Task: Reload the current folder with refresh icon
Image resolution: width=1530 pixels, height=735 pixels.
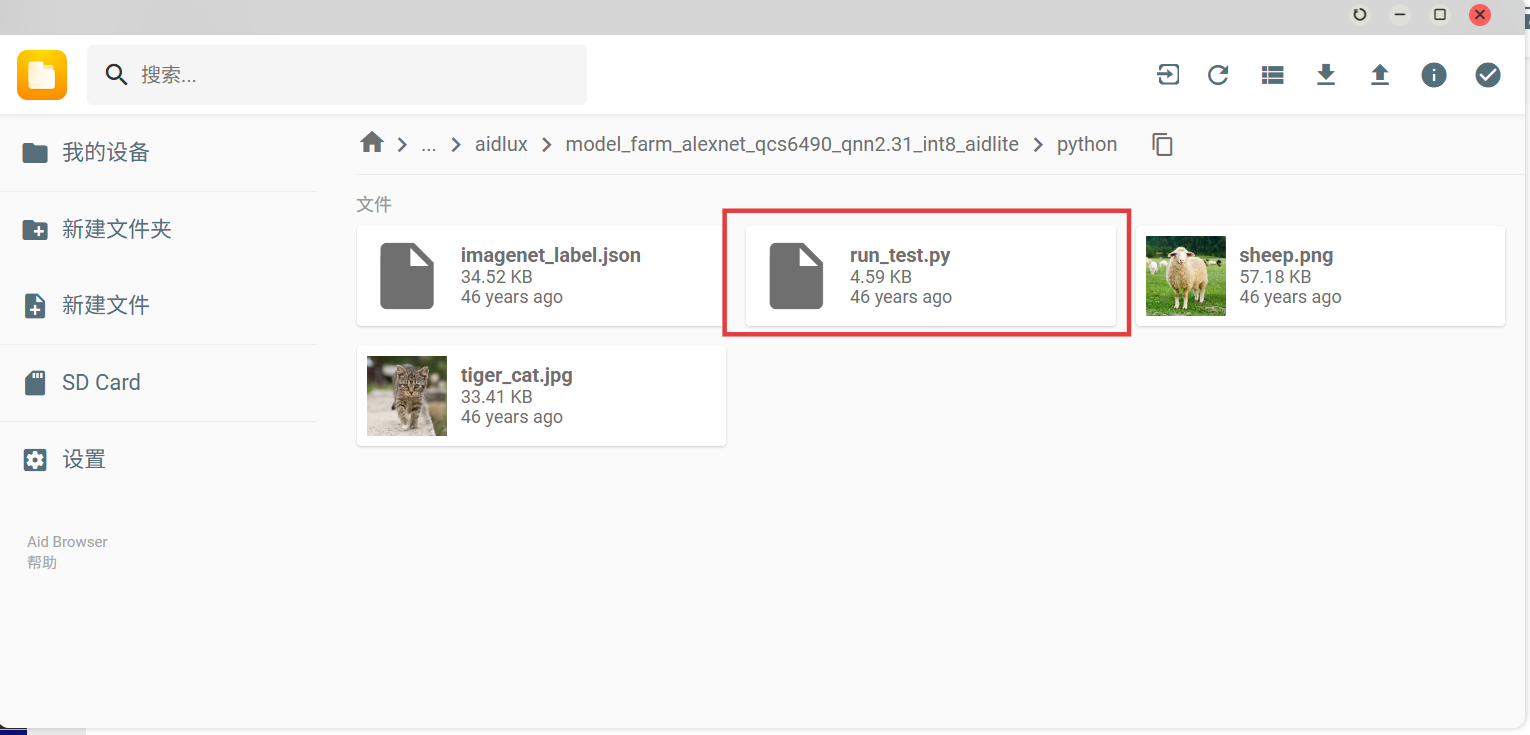Action: pyautogui.click(x=1218, y=75)
